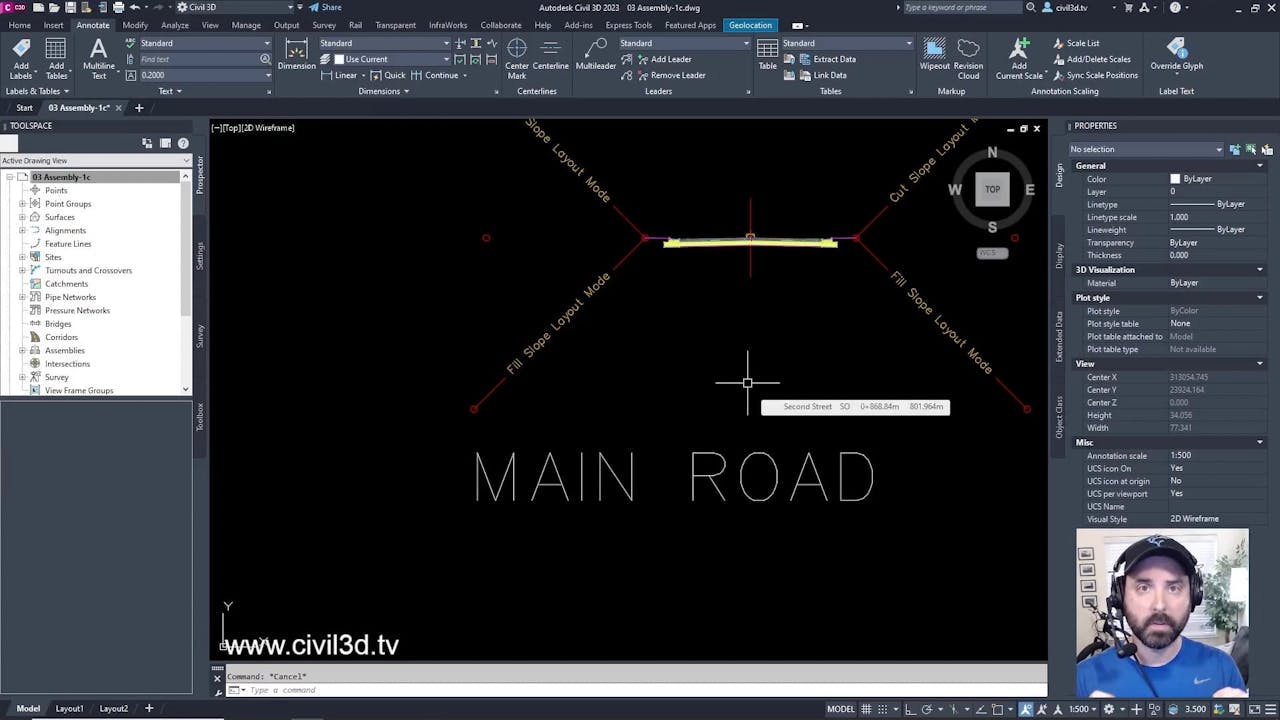Switch to the Annotate ribbon tab
Viewport: 1280px width, 720px height.
click(93, 25)
